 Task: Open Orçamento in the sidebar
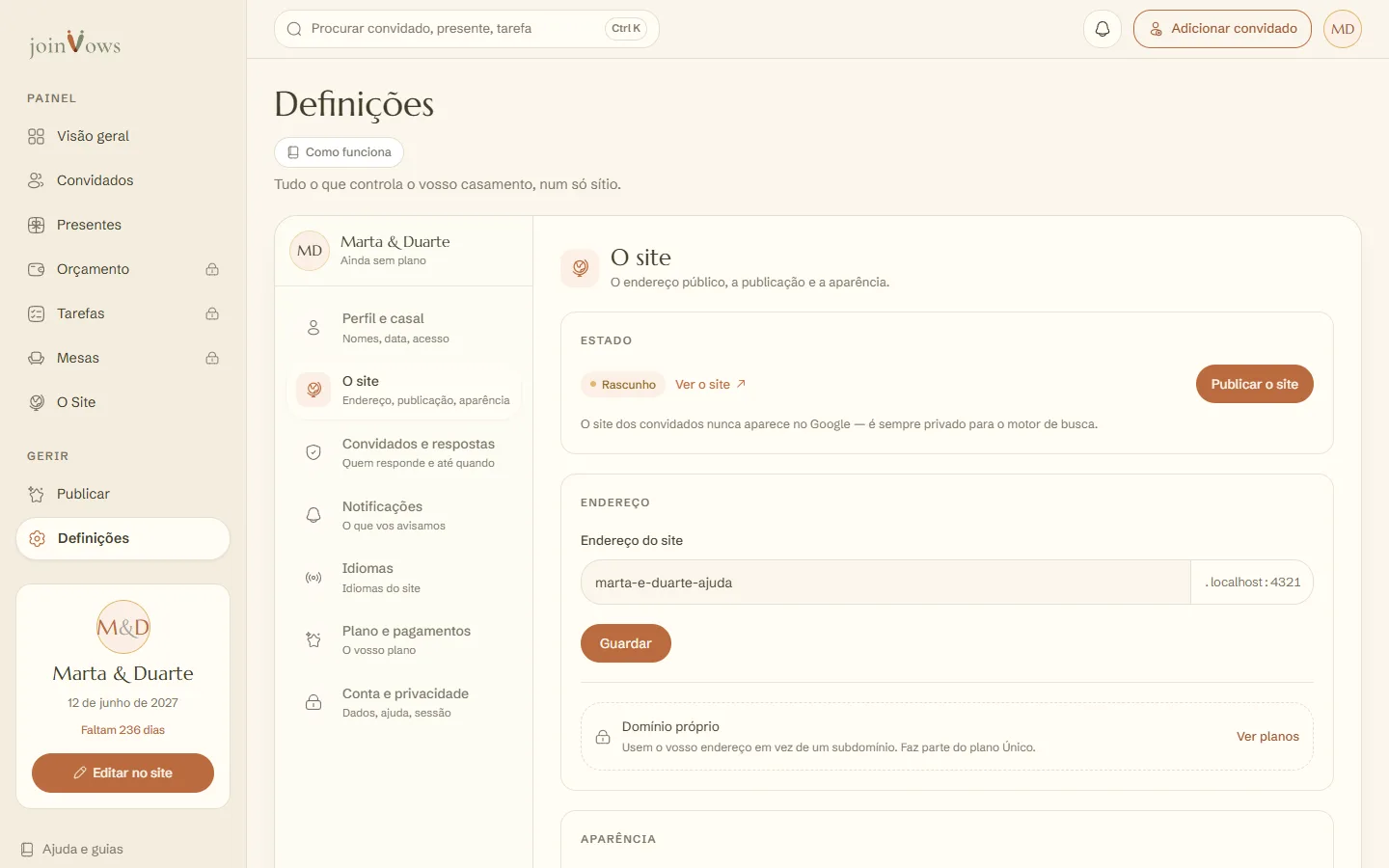coord(123,269)
